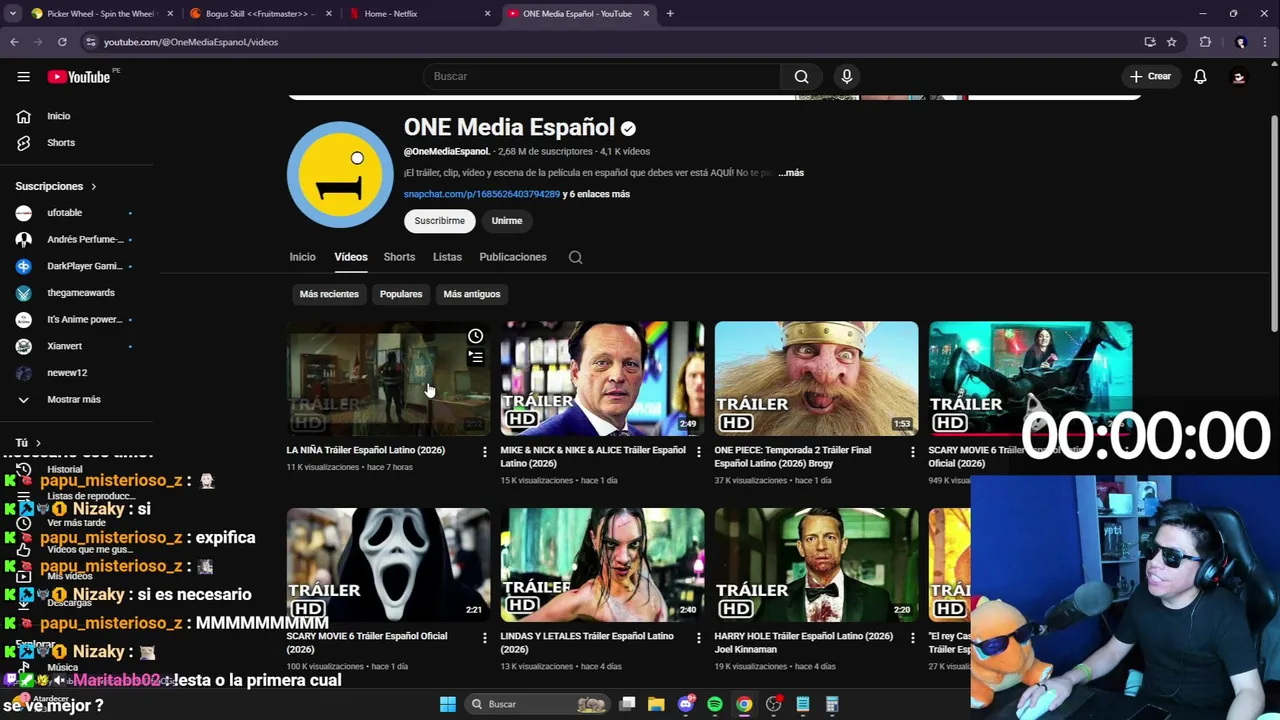Open the notifications bell
This screenshot has height=720, width=1280.
(x=1200, y=76)
